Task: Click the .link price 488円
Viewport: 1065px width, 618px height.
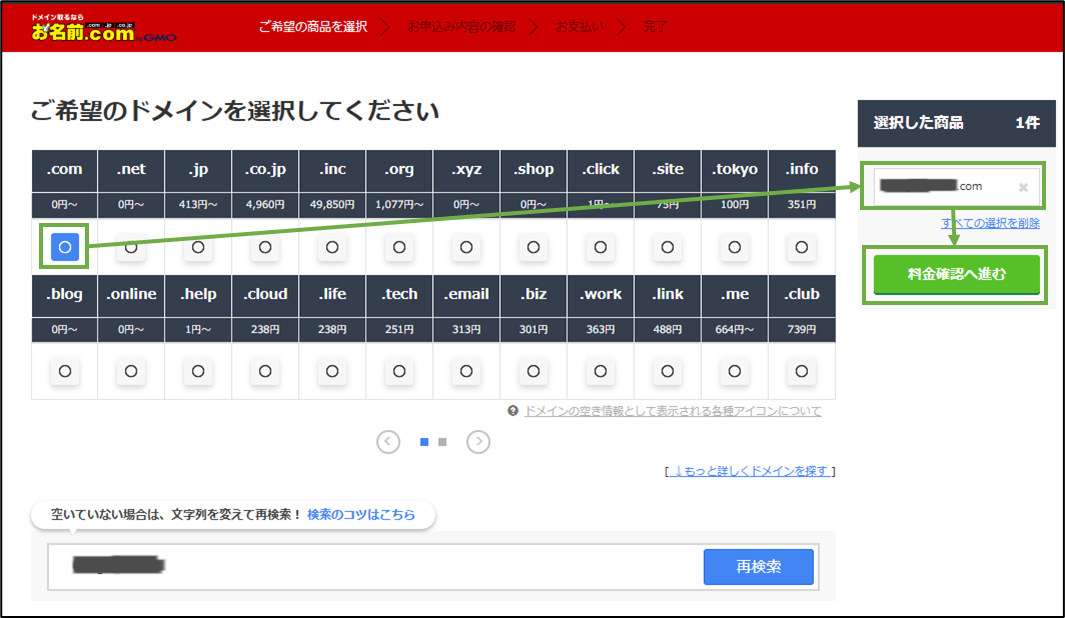Action: point(668,329)
